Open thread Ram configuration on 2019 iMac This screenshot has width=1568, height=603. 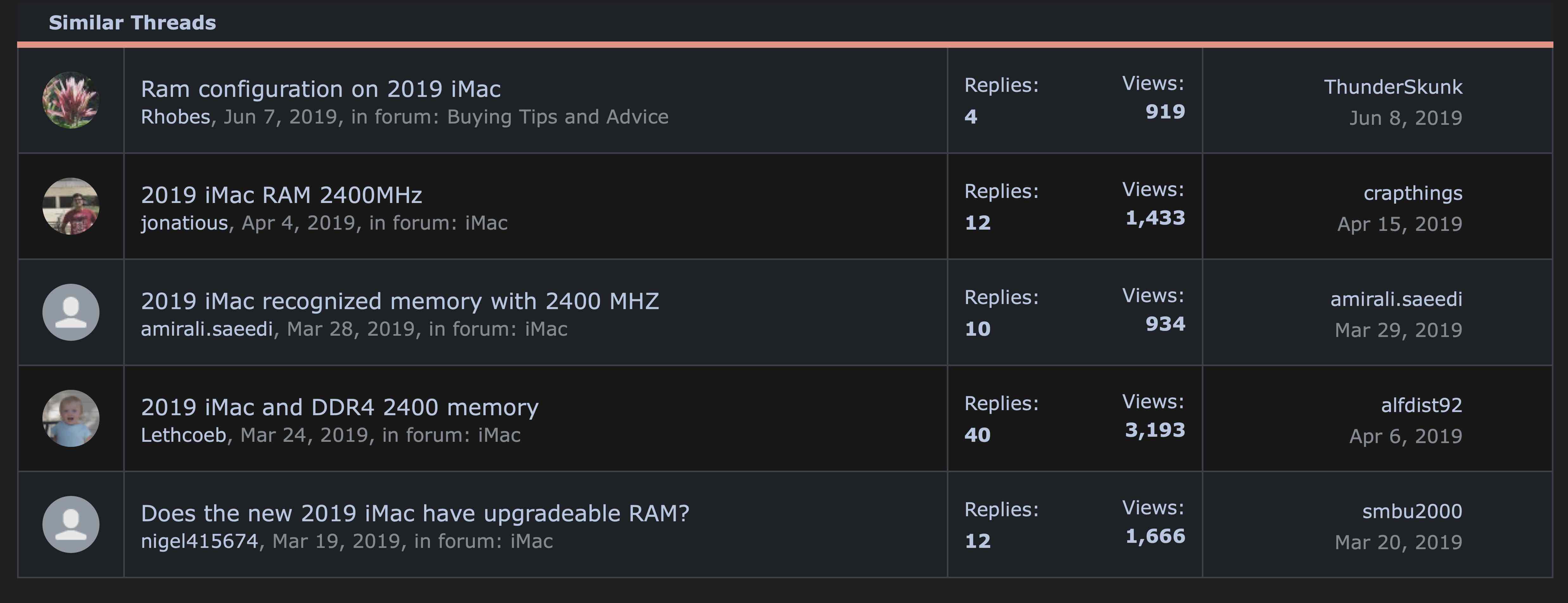click(321, 89)
